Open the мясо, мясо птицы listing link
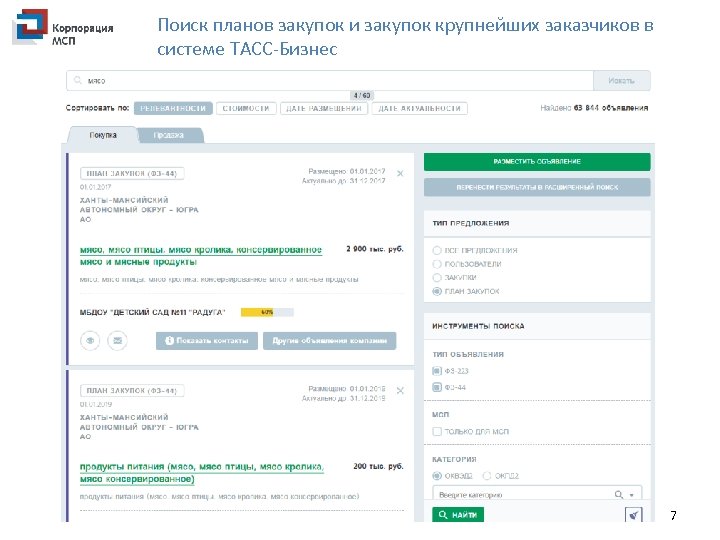This screenshot has width=720, height=540. coord(201,256)
